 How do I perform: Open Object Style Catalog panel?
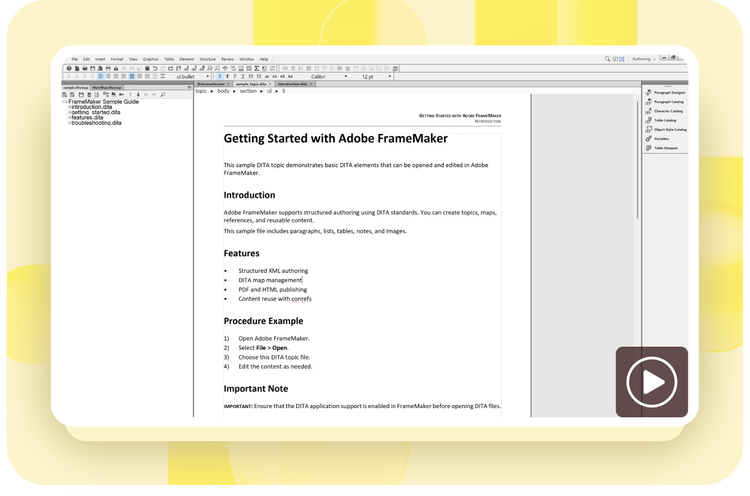(666, 130)
